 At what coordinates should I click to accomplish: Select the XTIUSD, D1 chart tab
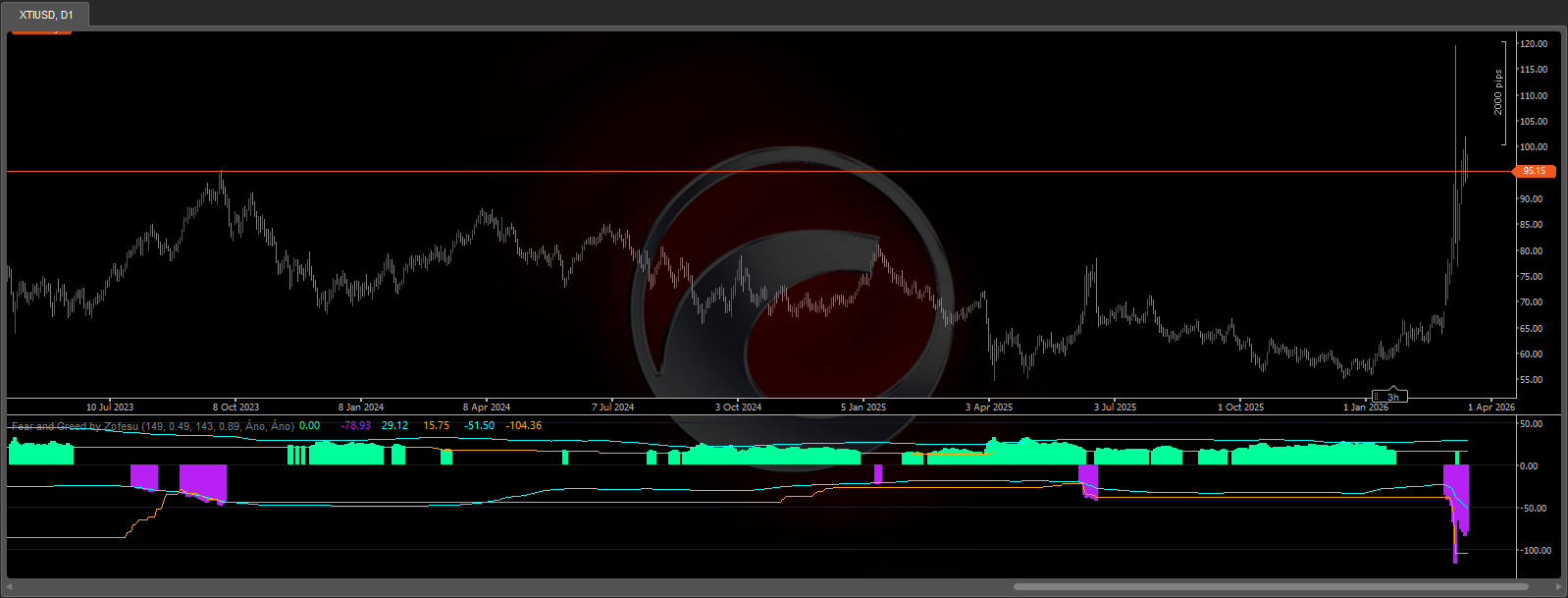[46, 15]
